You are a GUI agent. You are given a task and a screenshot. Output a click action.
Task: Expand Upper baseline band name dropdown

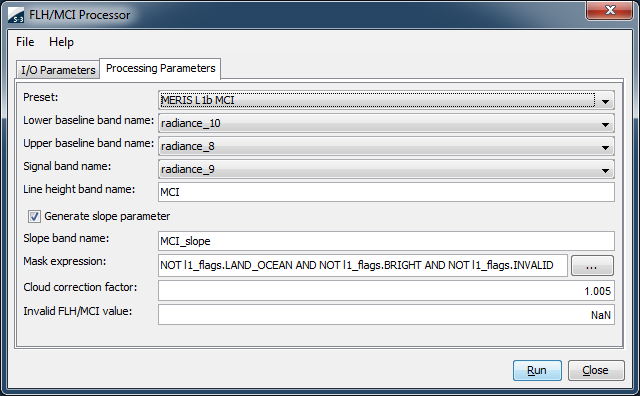coord(605,147)
